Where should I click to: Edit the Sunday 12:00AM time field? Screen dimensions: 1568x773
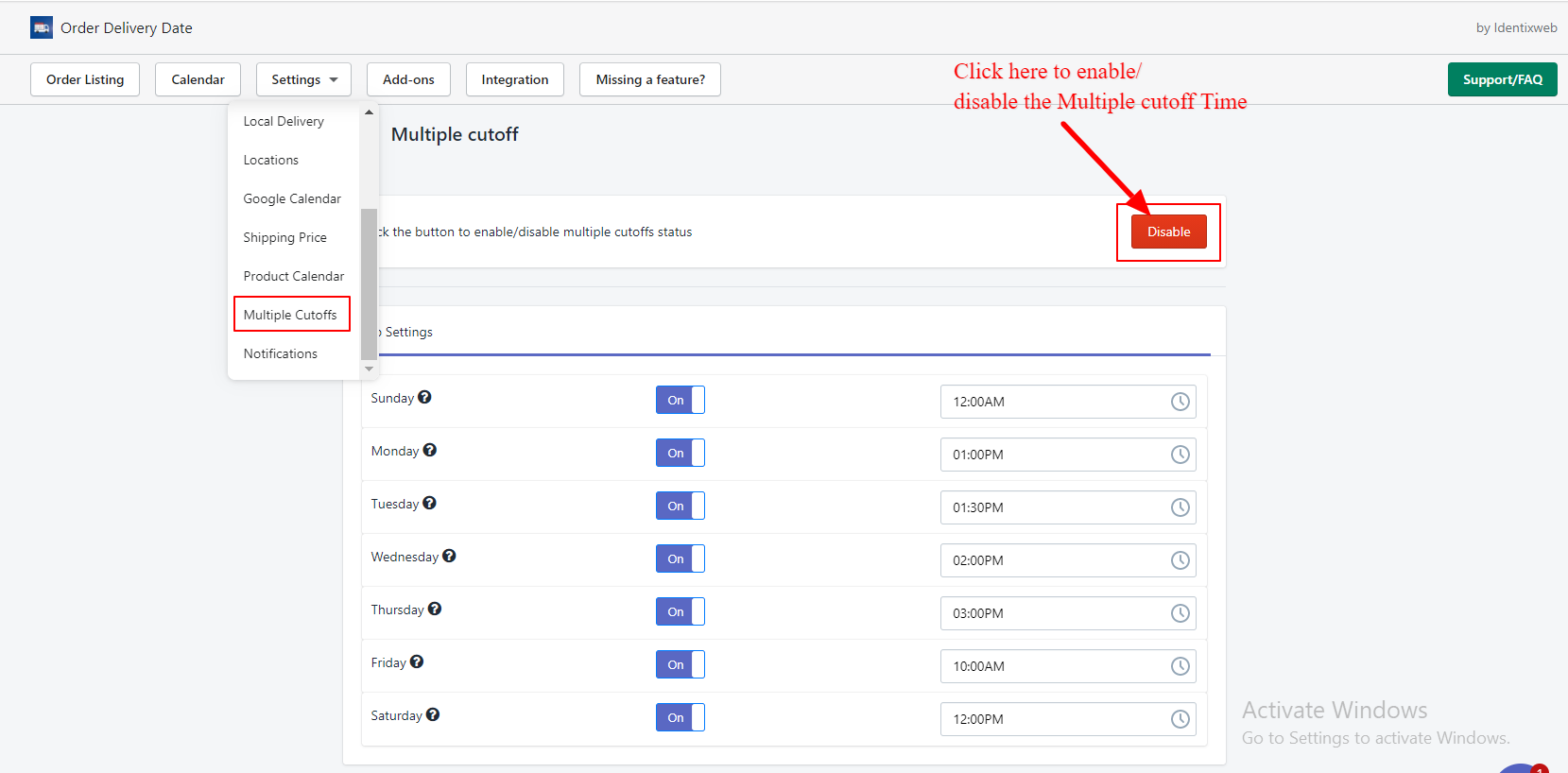(1068, 402)
